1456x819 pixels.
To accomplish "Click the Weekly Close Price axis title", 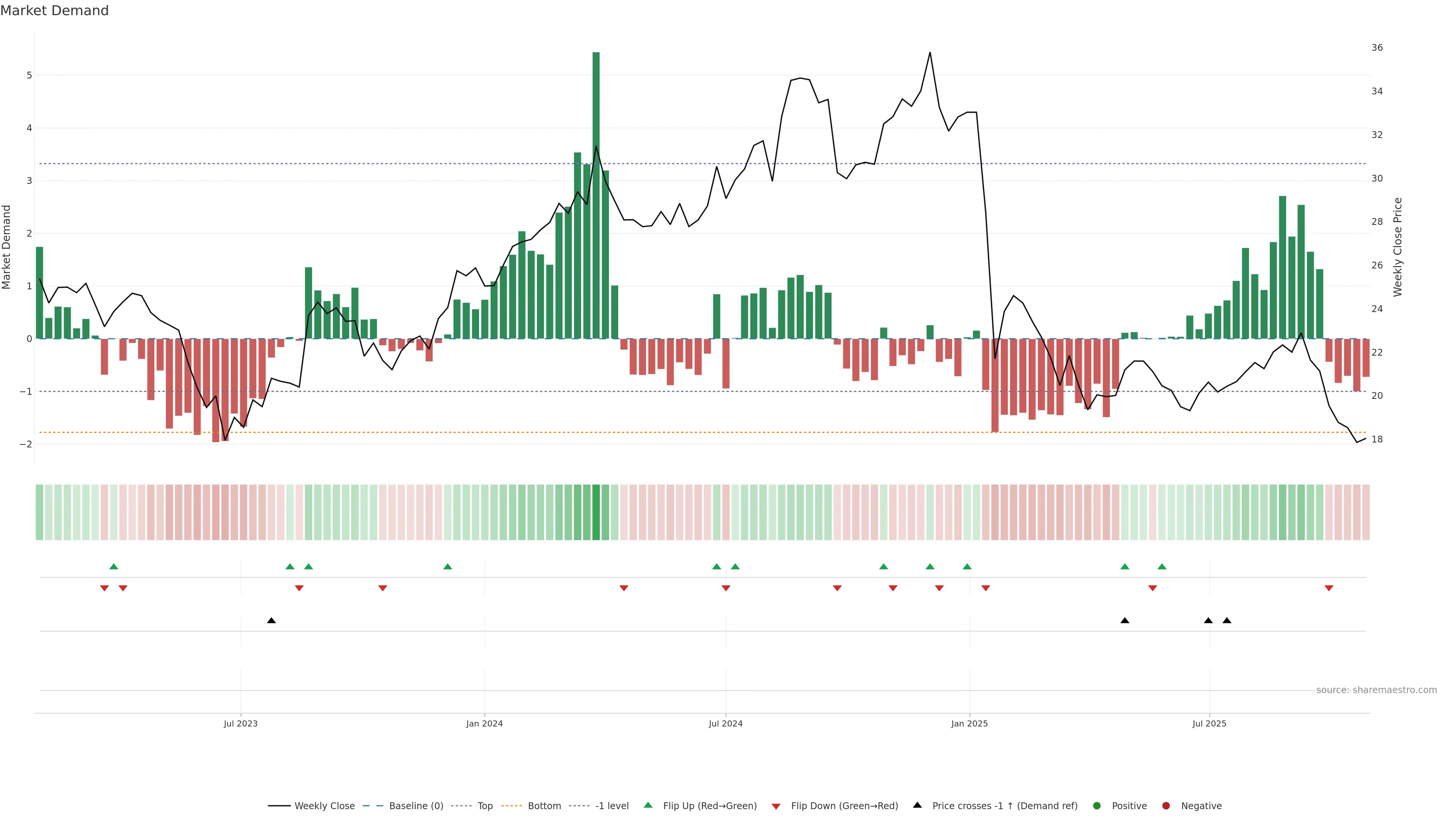I will [x=1398, y=247].
